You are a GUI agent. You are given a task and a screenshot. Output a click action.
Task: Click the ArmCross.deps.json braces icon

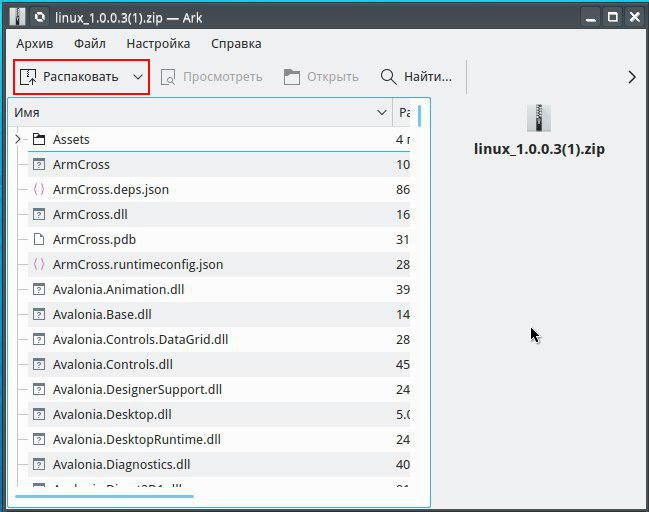point(39,190)
